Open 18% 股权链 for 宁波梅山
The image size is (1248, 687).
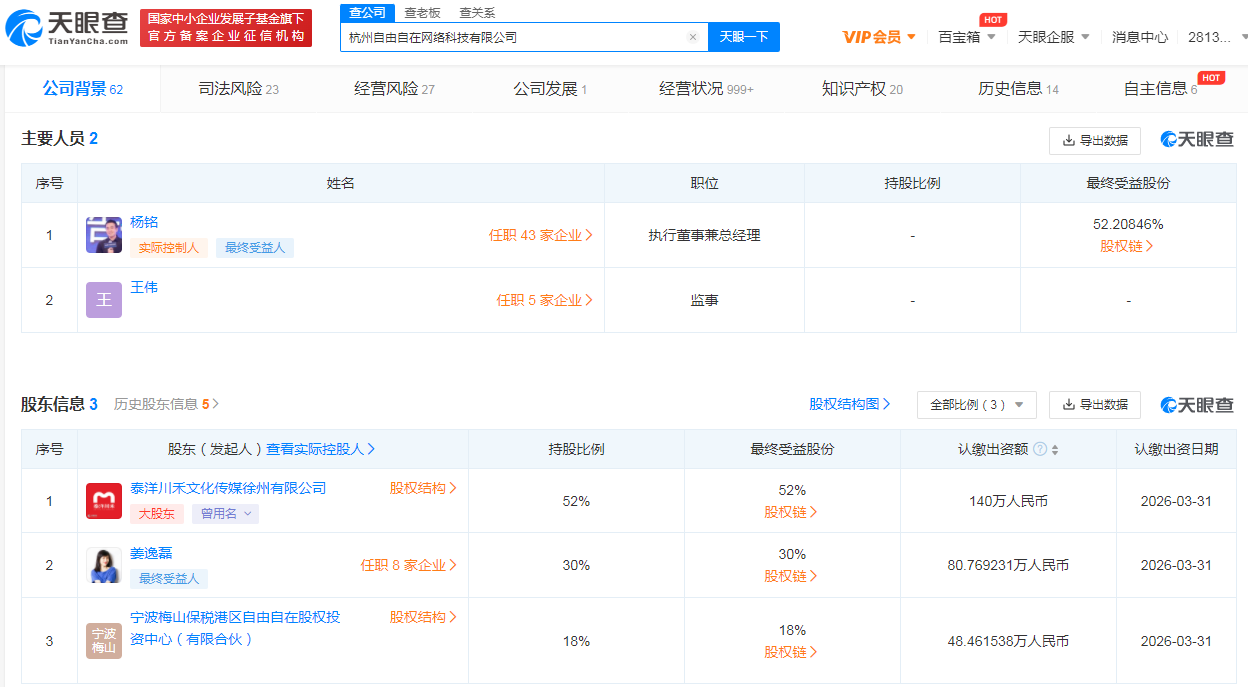[x=792, y=652]
